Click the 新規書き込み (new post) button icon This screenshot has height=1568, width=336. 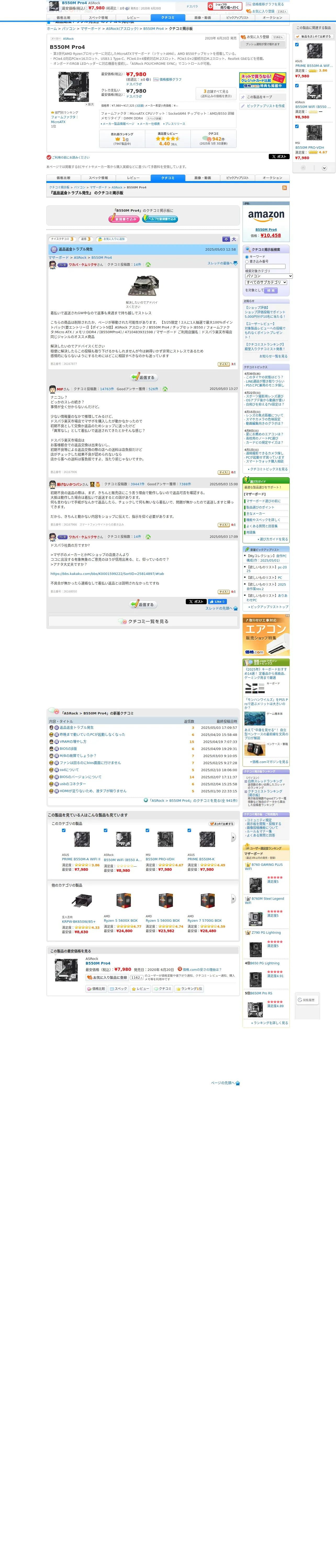(124, 218)
